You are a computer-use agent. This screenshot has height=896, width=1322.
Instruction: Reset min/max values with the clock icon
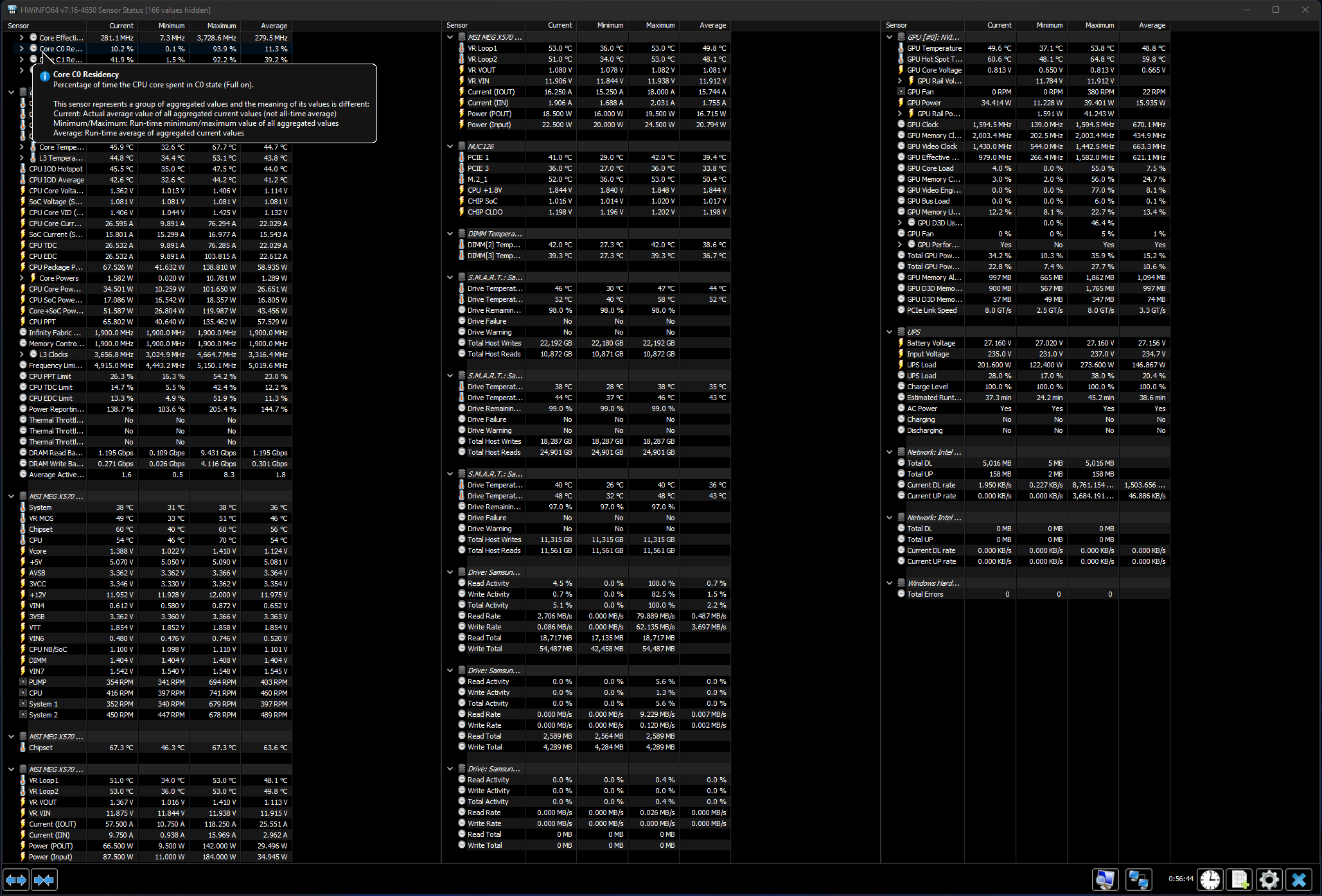click(1210, 879)
